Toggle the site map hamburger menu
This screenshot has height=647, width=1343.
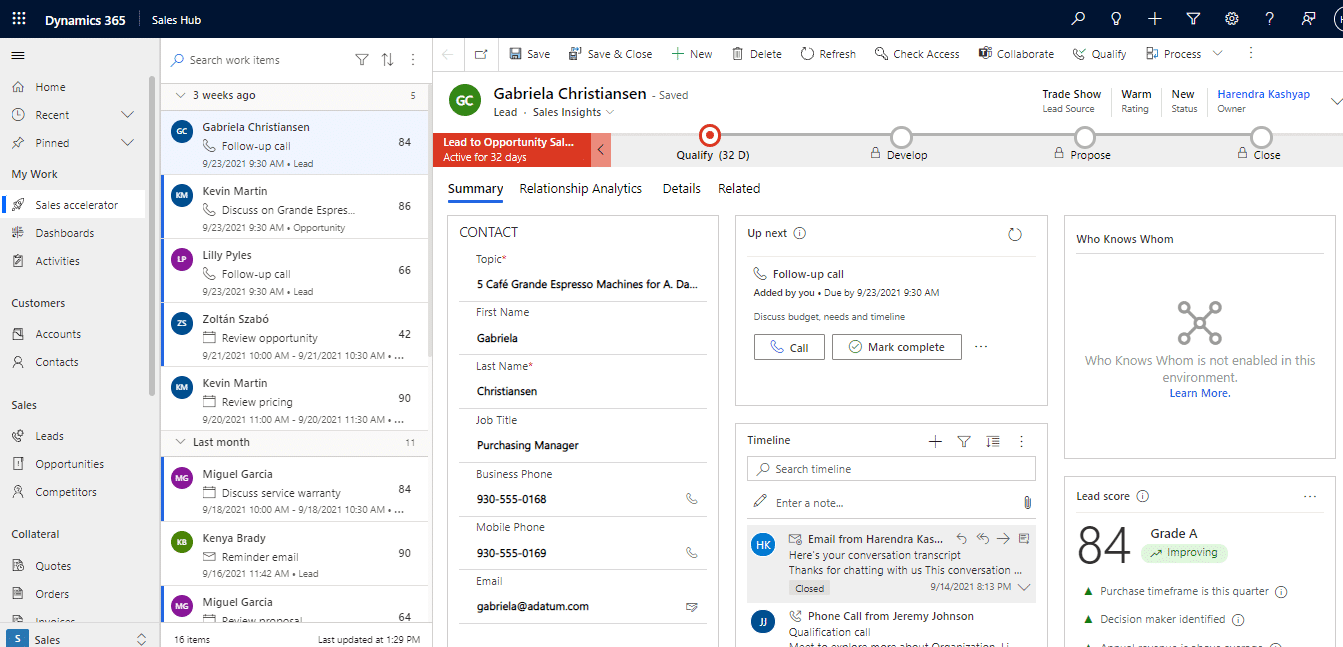pos(18,55)
